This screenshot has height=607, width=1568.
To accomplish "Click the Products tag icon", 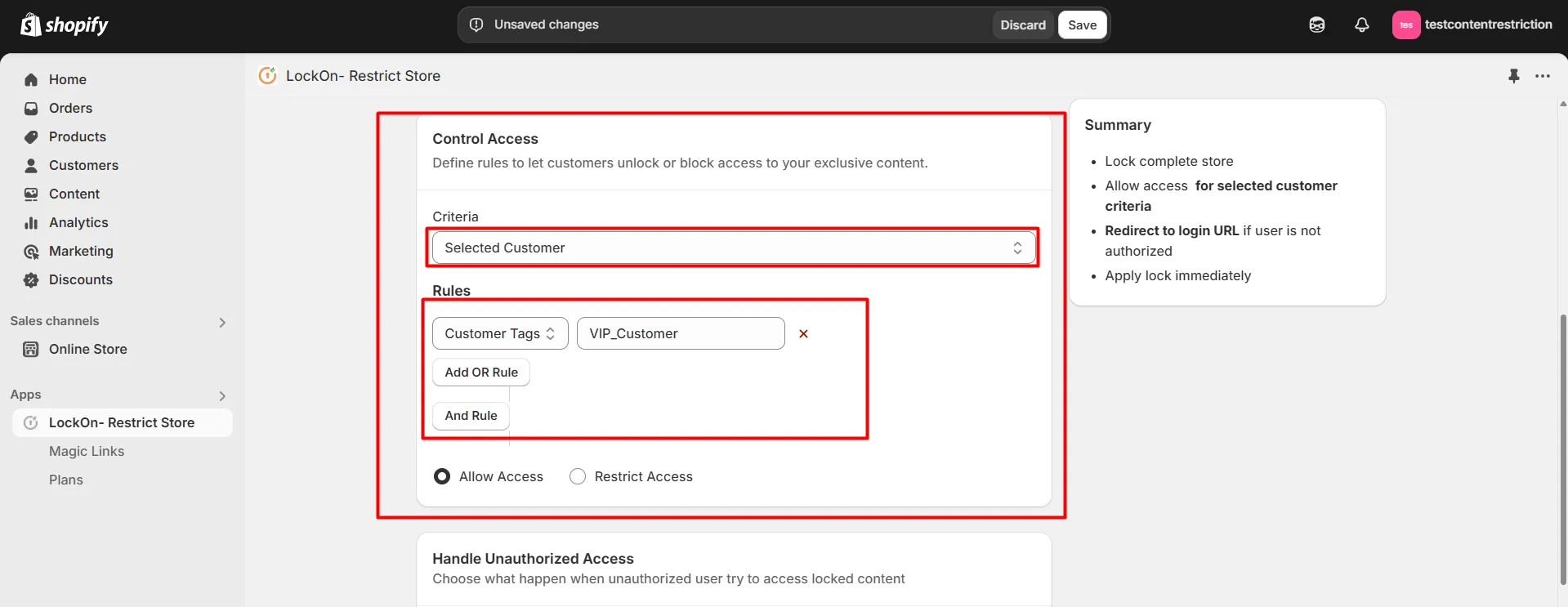I will click(x=31, y=136).
